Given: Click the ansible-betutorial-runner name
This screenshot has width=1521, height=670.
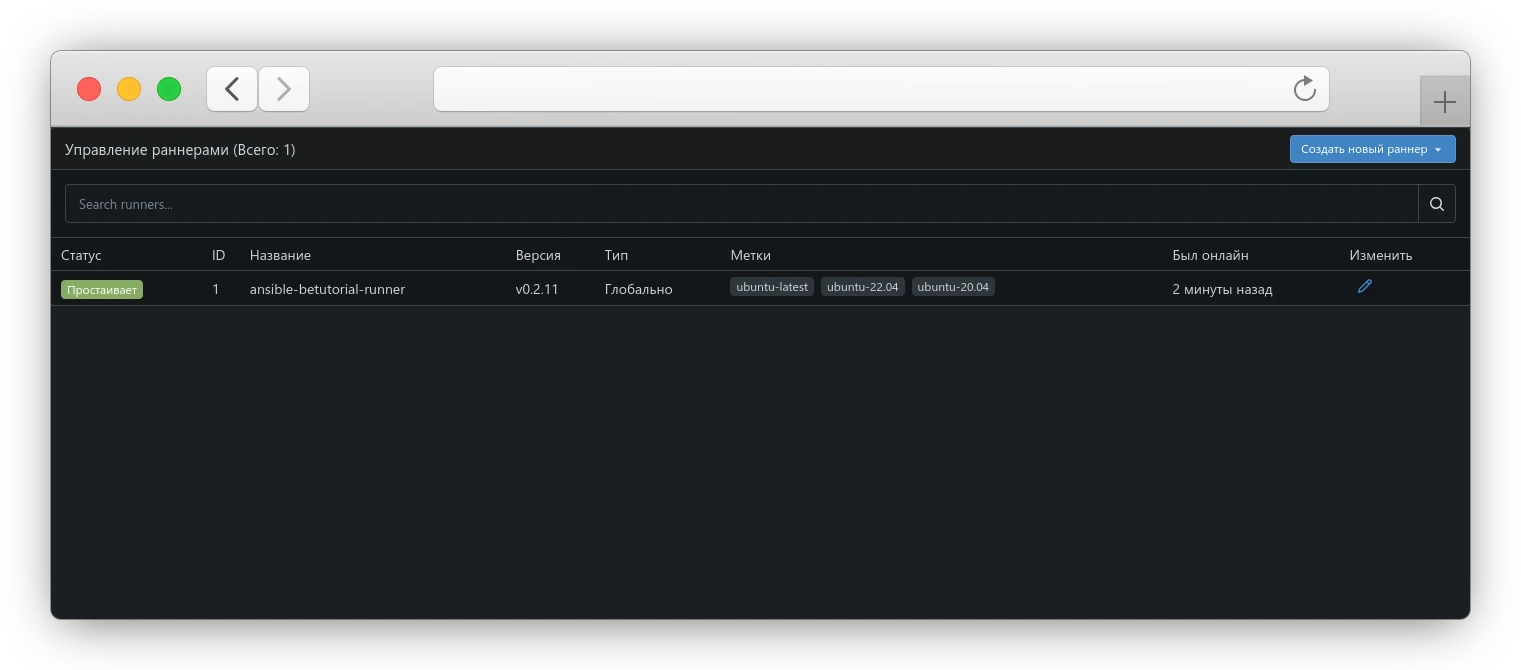Looking at the screenshot, I should [327, 289].
